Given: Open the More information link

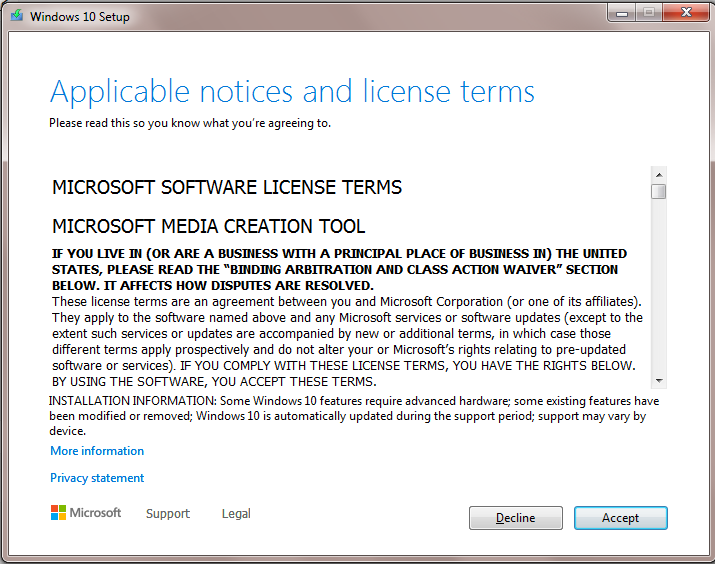Looking at the screenshot, I should click(97, 450).
